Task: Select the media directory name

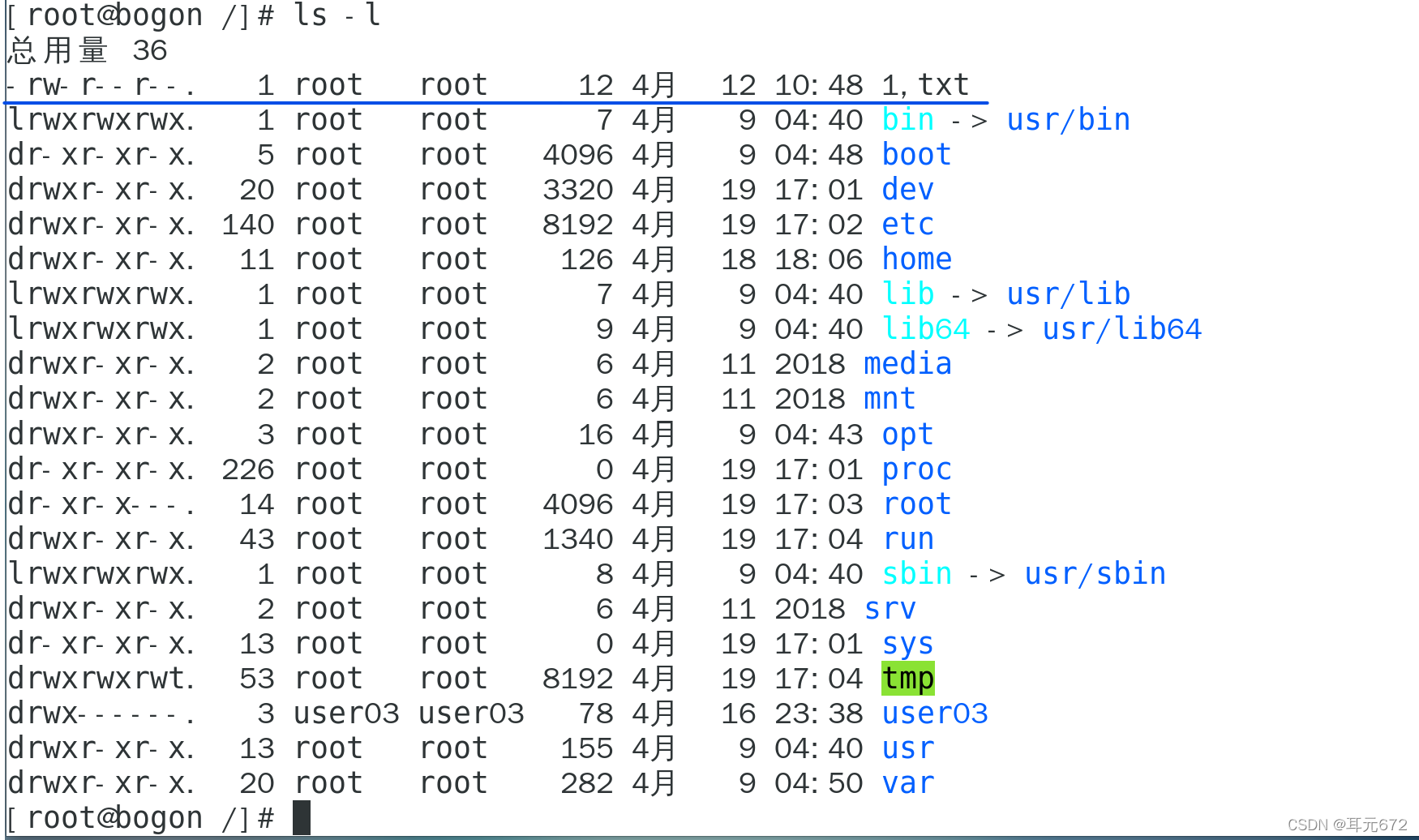Action: tap(907, 364)
